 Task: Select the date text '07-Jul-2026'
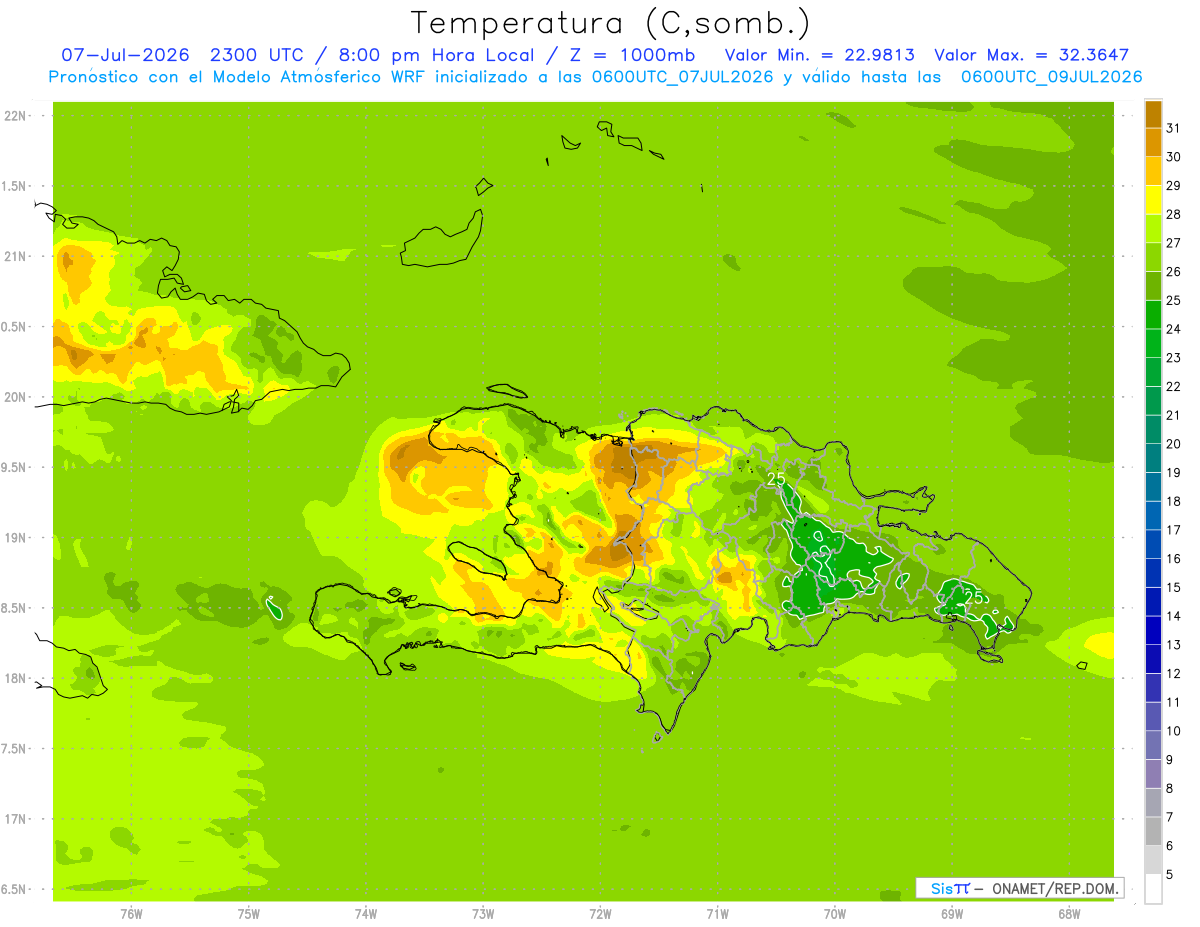[x=126, y=55]
